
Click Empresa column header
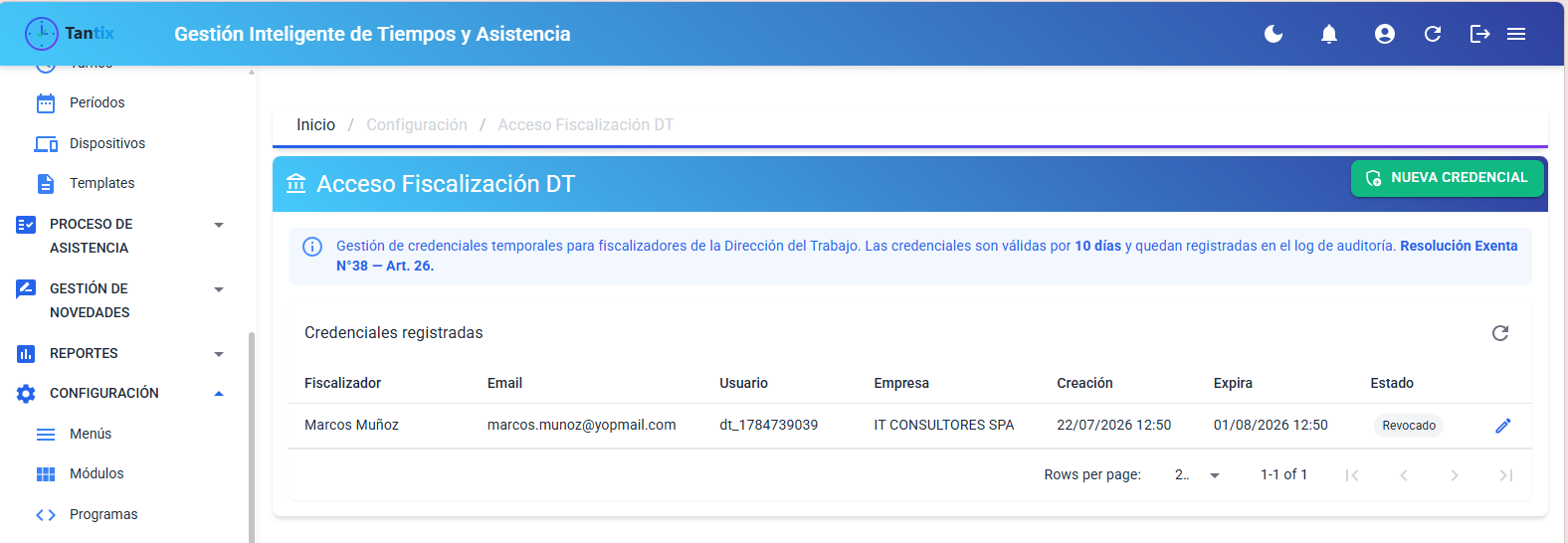point(901,383)
